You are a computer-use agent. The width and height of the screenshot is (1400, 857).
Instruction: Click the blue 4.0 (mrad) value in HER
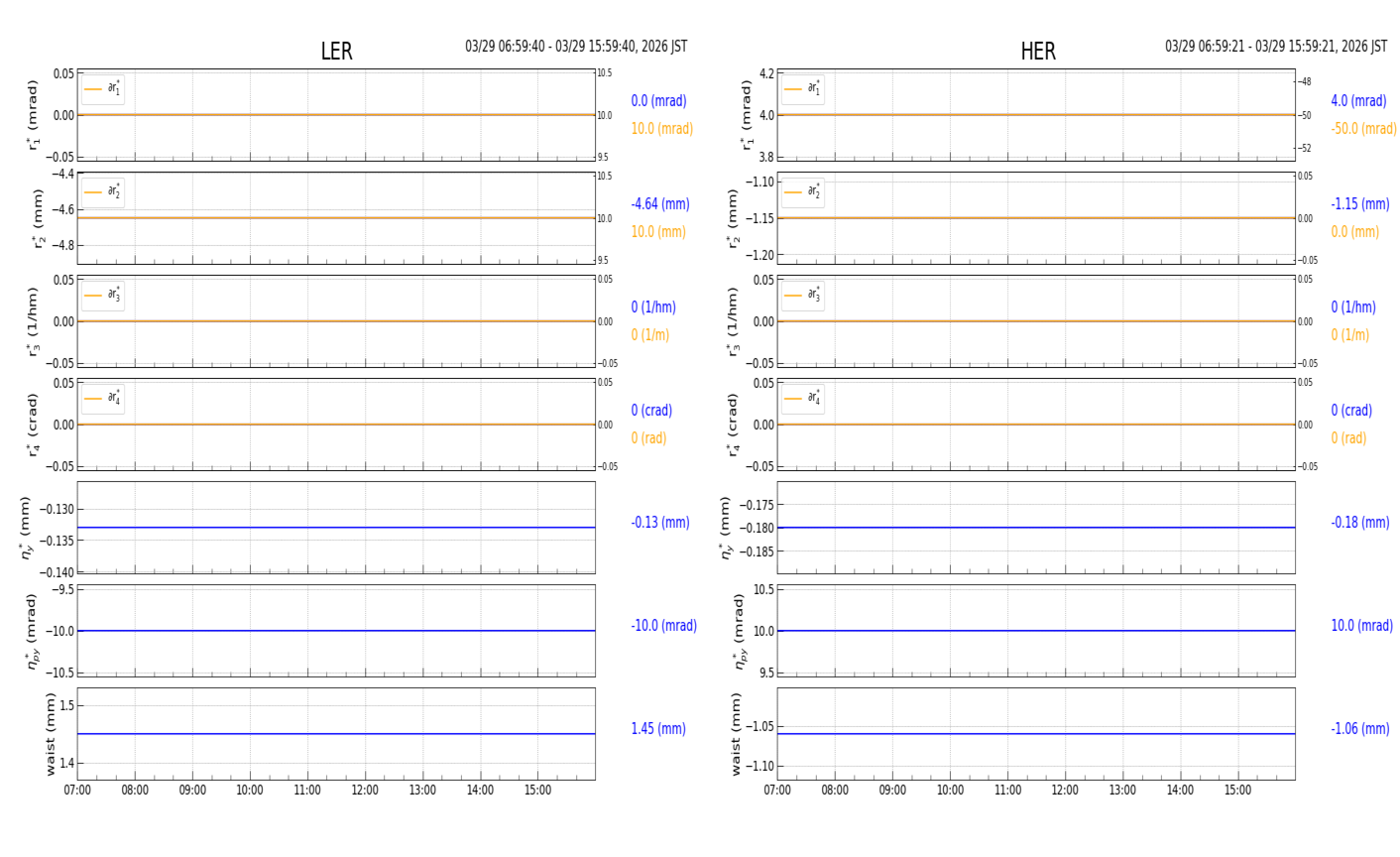coord(1358,101)
